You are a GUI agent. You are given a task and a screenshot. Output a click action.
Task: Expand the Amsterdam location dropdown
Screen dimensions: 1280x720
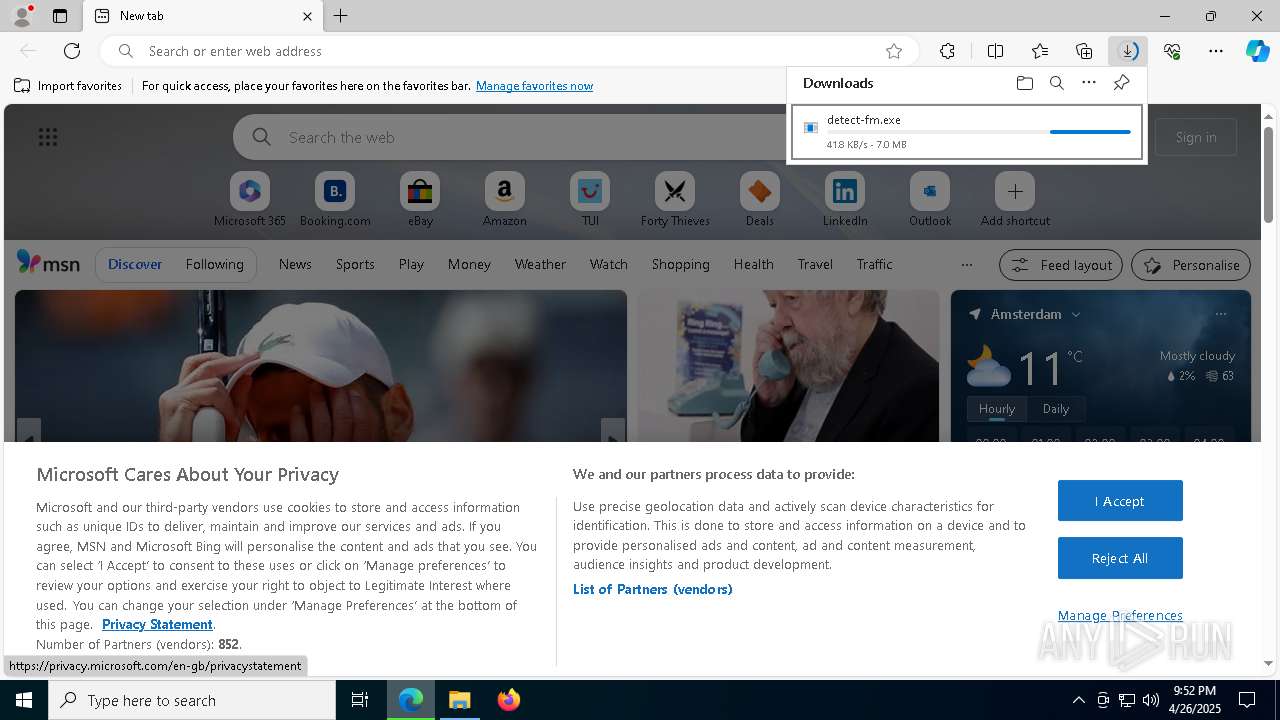1076,314
